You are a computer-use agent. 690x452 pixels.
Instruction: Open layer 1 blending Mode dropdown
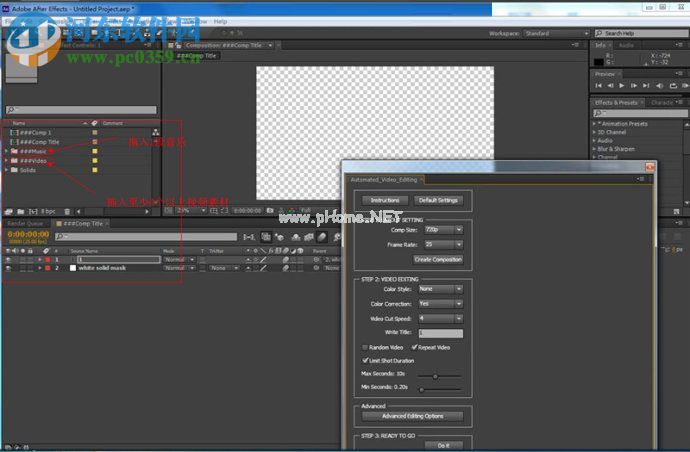[179, 260]
